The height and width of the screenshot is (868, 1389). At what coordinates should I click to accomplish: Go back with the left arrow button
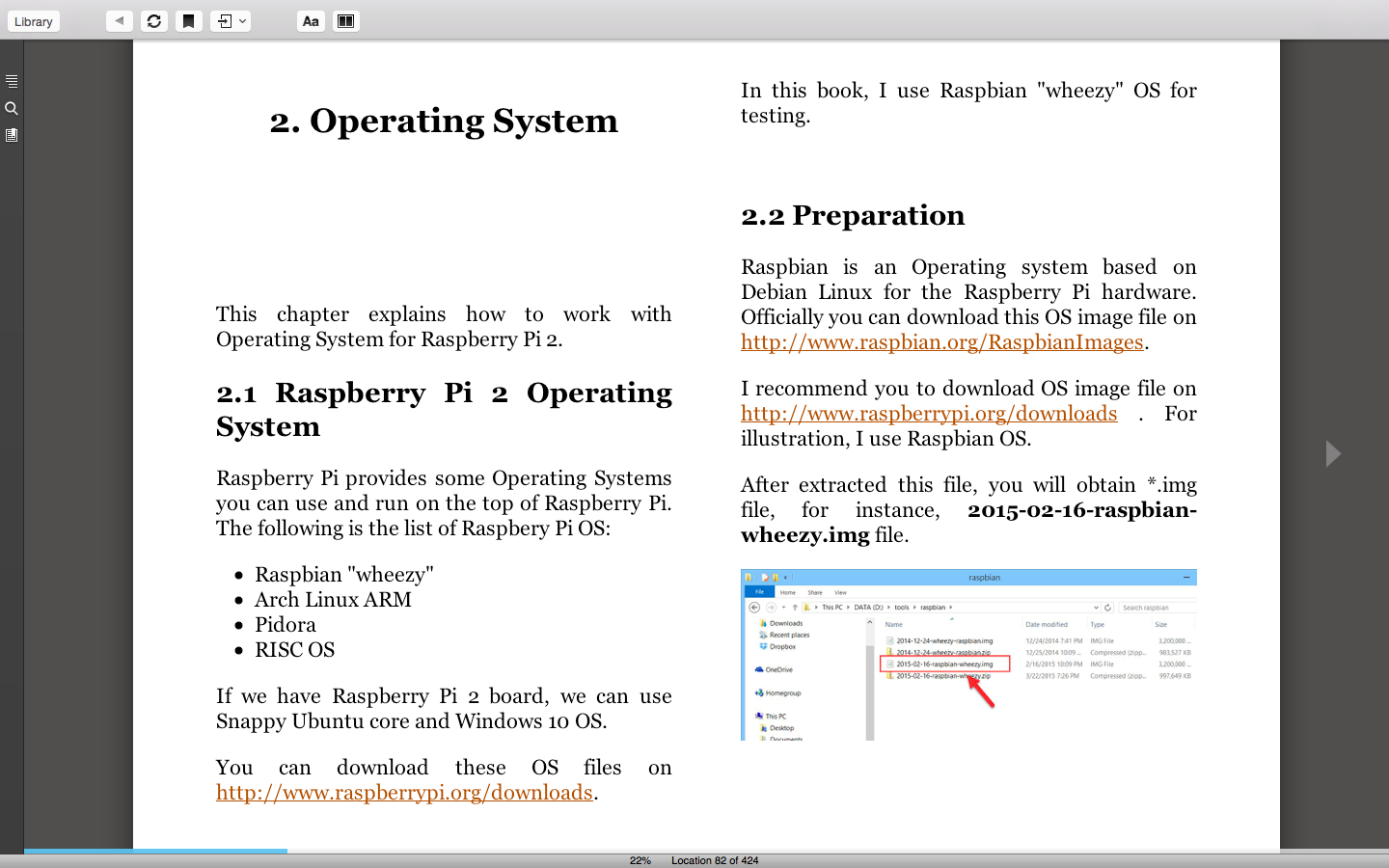click(120, 20)
